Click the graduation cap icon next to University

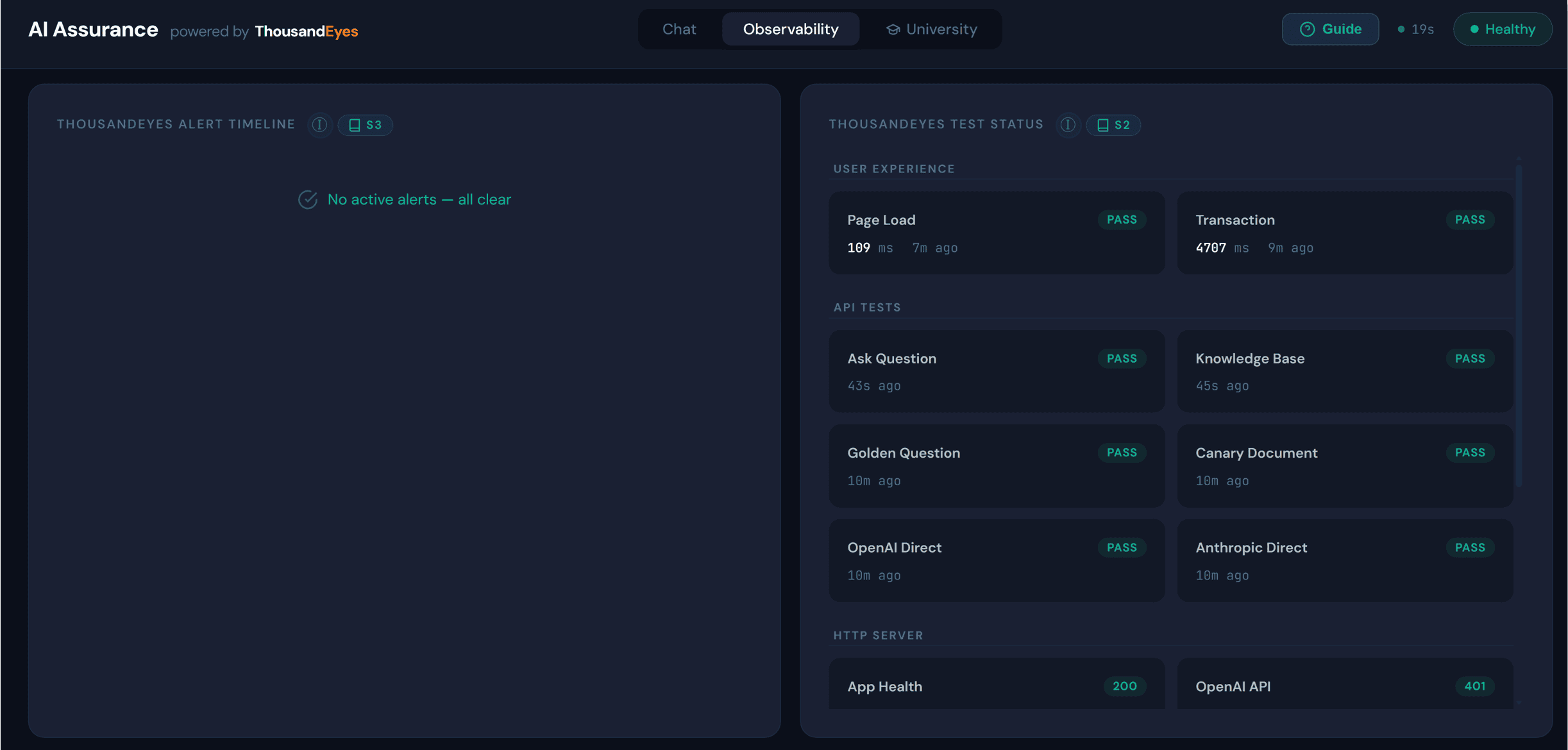(893, 29)
